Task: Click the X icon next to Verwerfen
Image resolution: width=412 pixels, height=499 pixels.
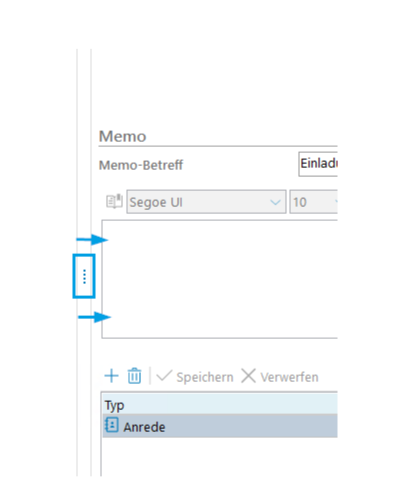Action: (248, 376)
